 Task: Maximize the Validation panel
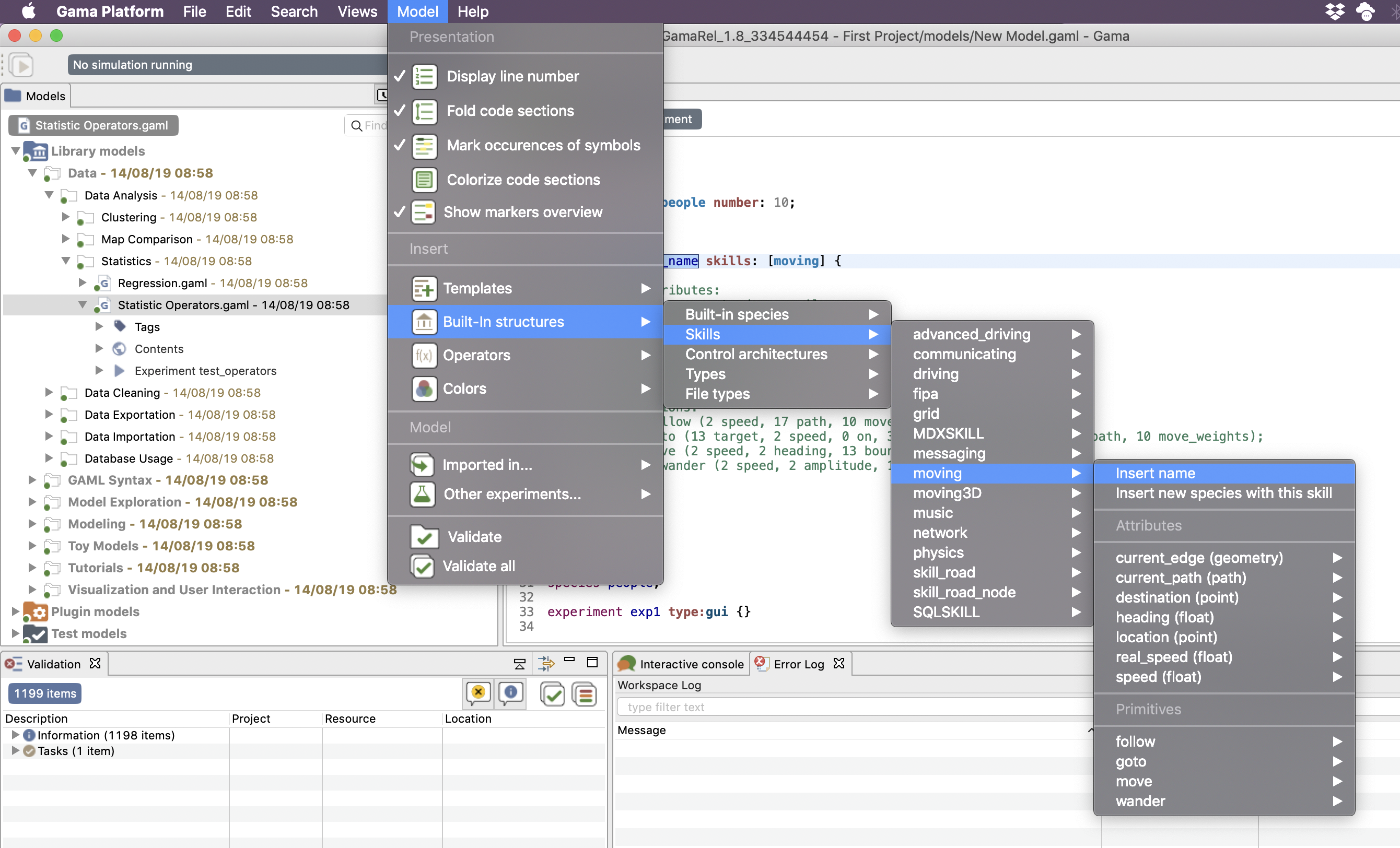click(x=592, y=662)
